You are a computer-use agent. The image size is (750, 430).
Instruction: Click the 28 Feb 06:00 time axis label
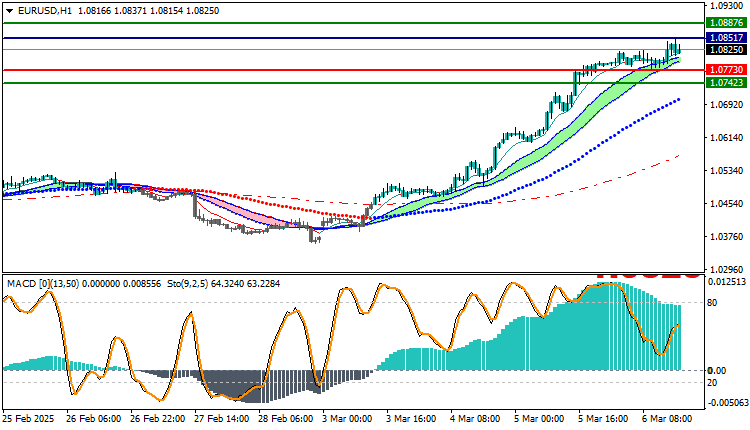tap(286, 419)
